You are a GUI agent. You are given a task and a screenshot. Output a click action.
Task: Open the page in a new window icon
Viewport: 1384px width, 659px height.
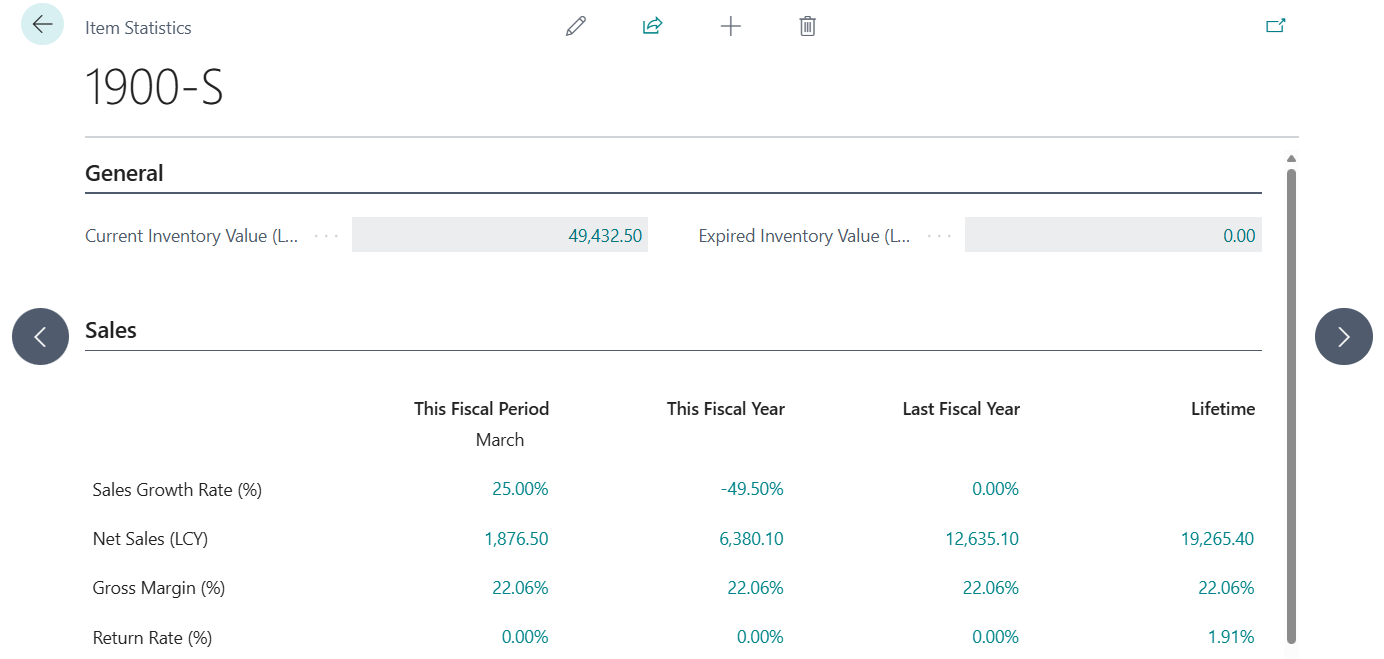1276,24
